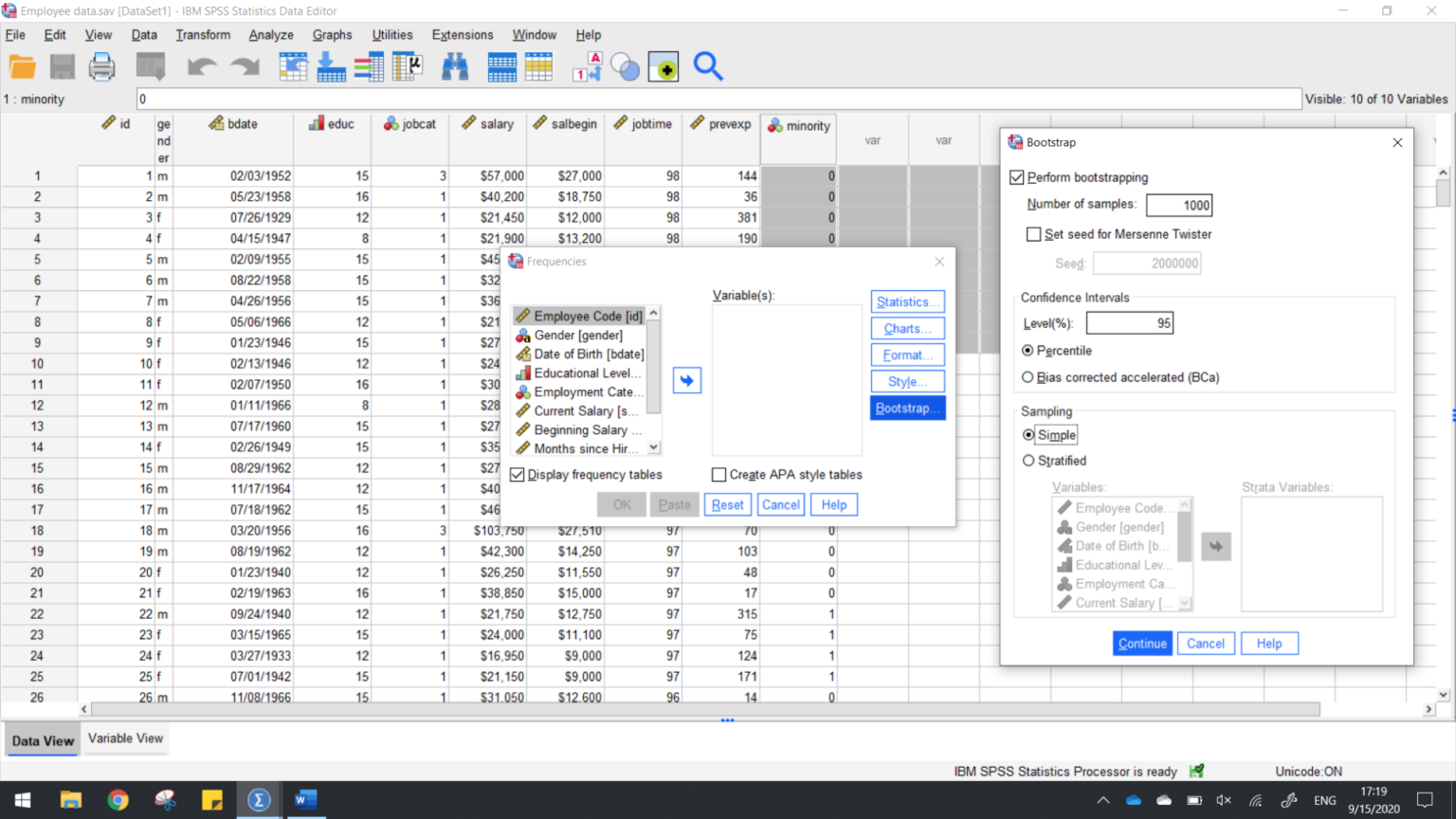Screen dimensions: 1456x819
Task: Open the Analyze menu
Action: (271, 34)
